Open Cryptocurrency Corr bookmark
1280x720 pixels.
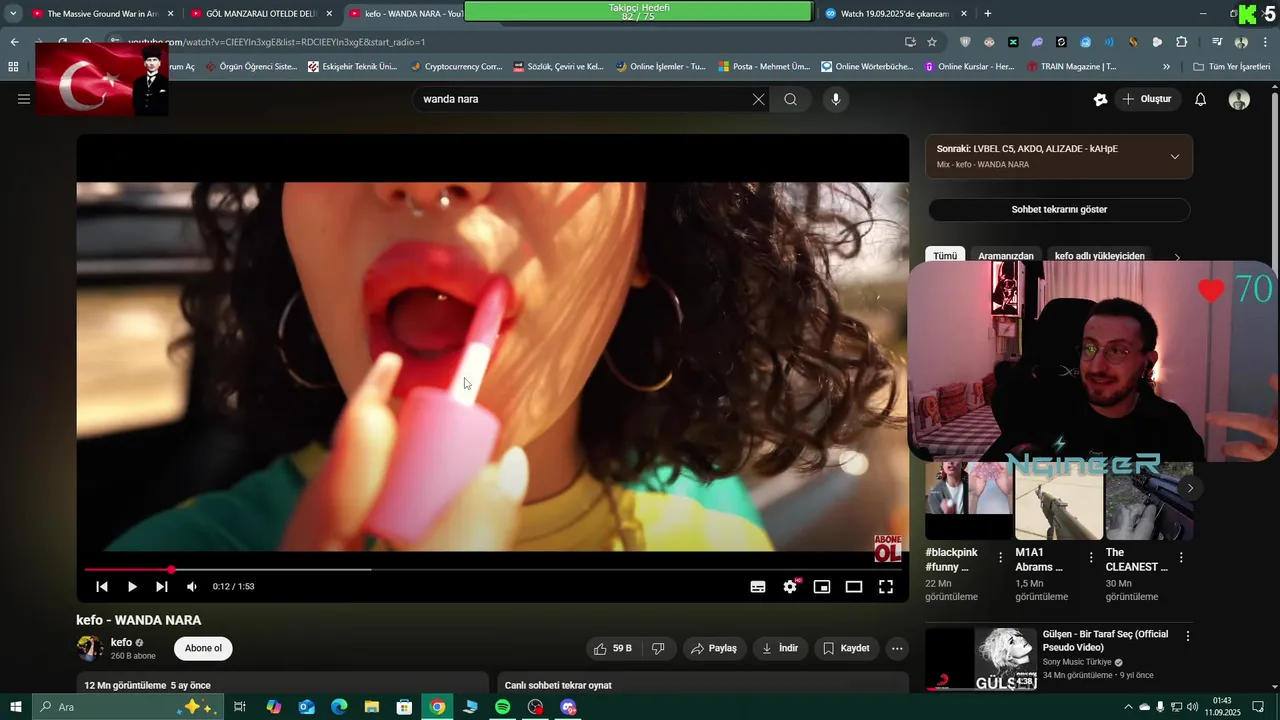456,67
